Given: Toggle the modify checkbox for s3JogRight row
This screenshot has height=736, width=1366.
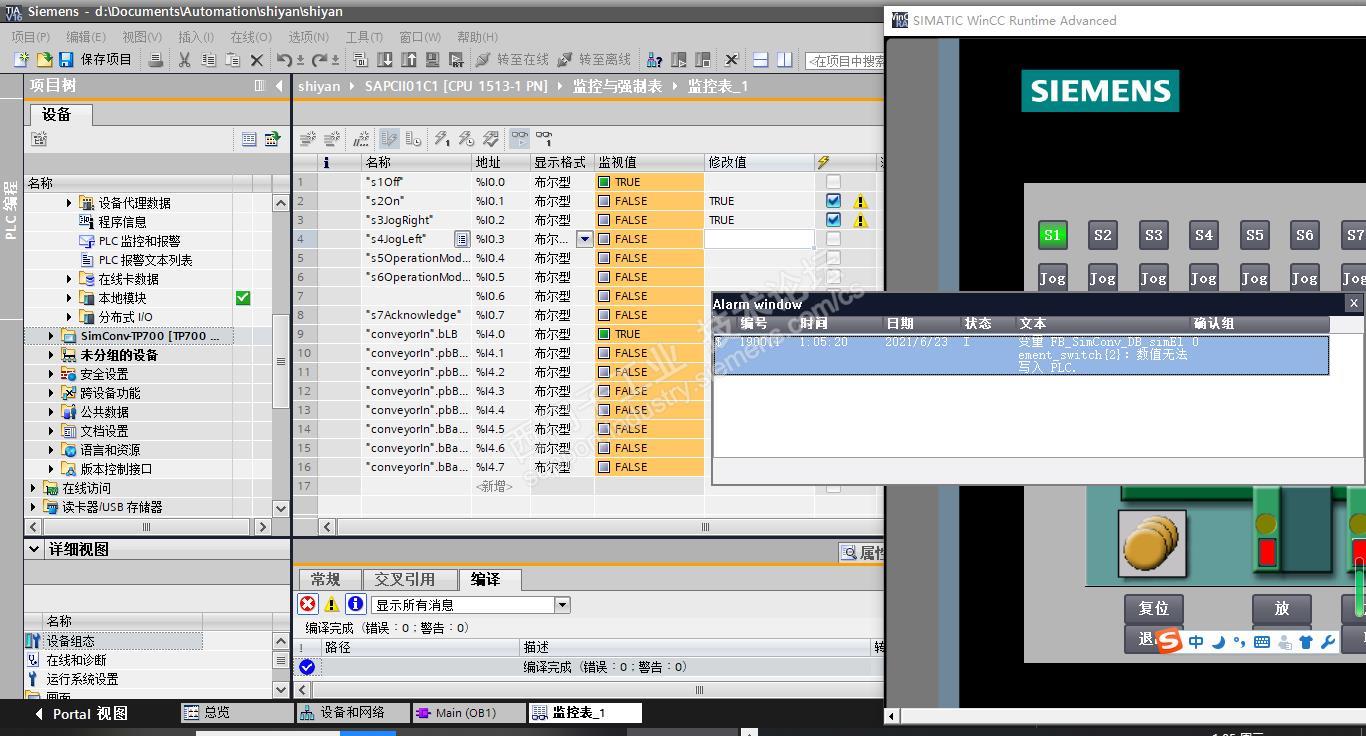Looking at the screenshot, I should [x=833, y=220].
